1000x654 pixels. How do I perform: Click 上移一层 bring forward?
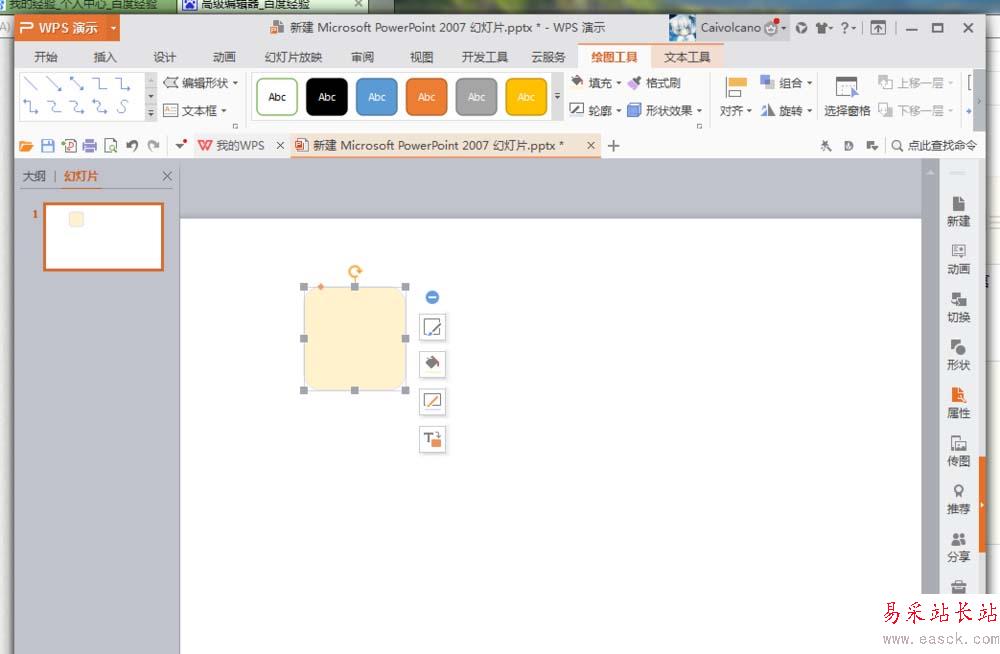coord(915,82)
